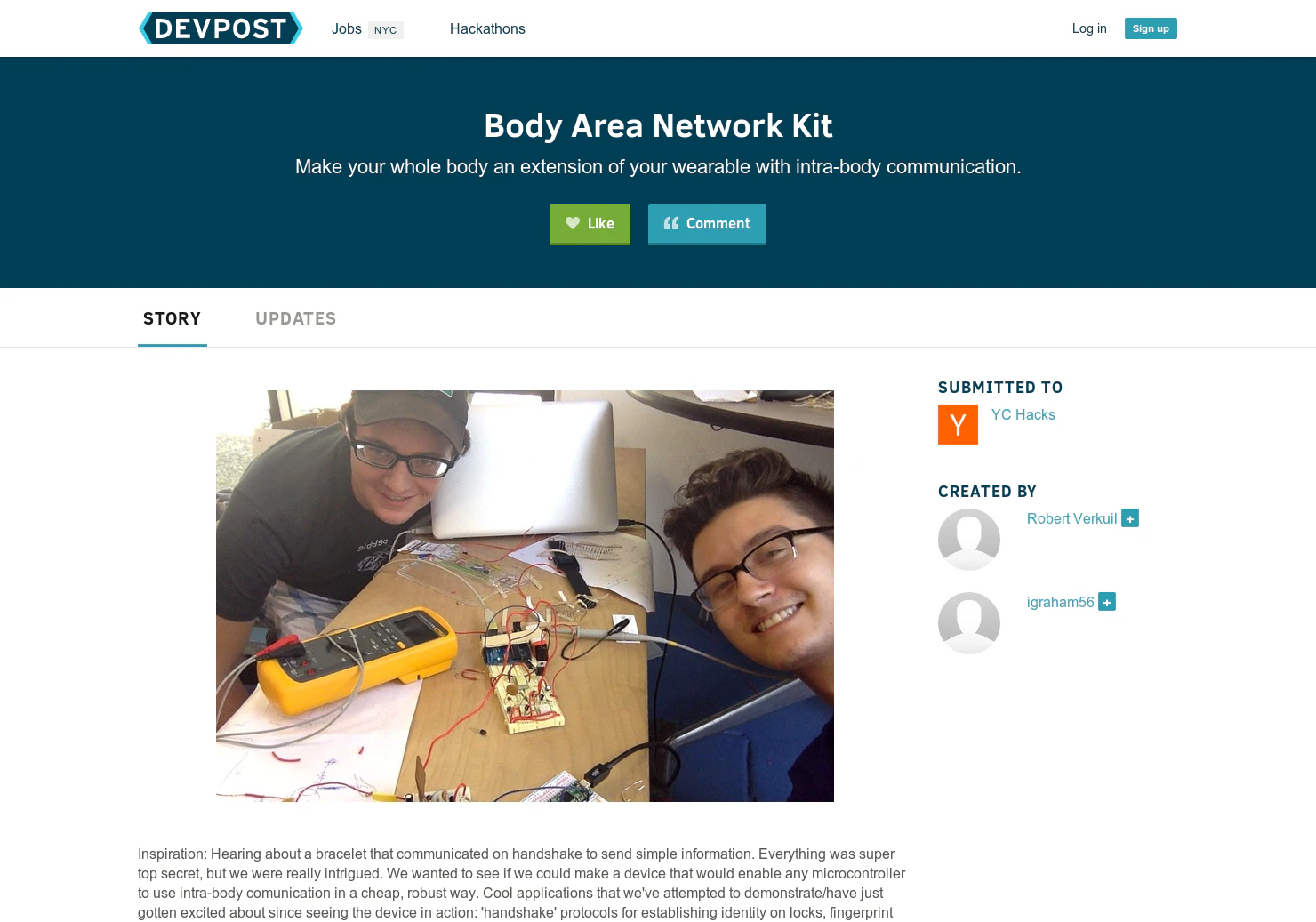
Task: Like the Body Area Network Kit project
Action: point(590,224)
